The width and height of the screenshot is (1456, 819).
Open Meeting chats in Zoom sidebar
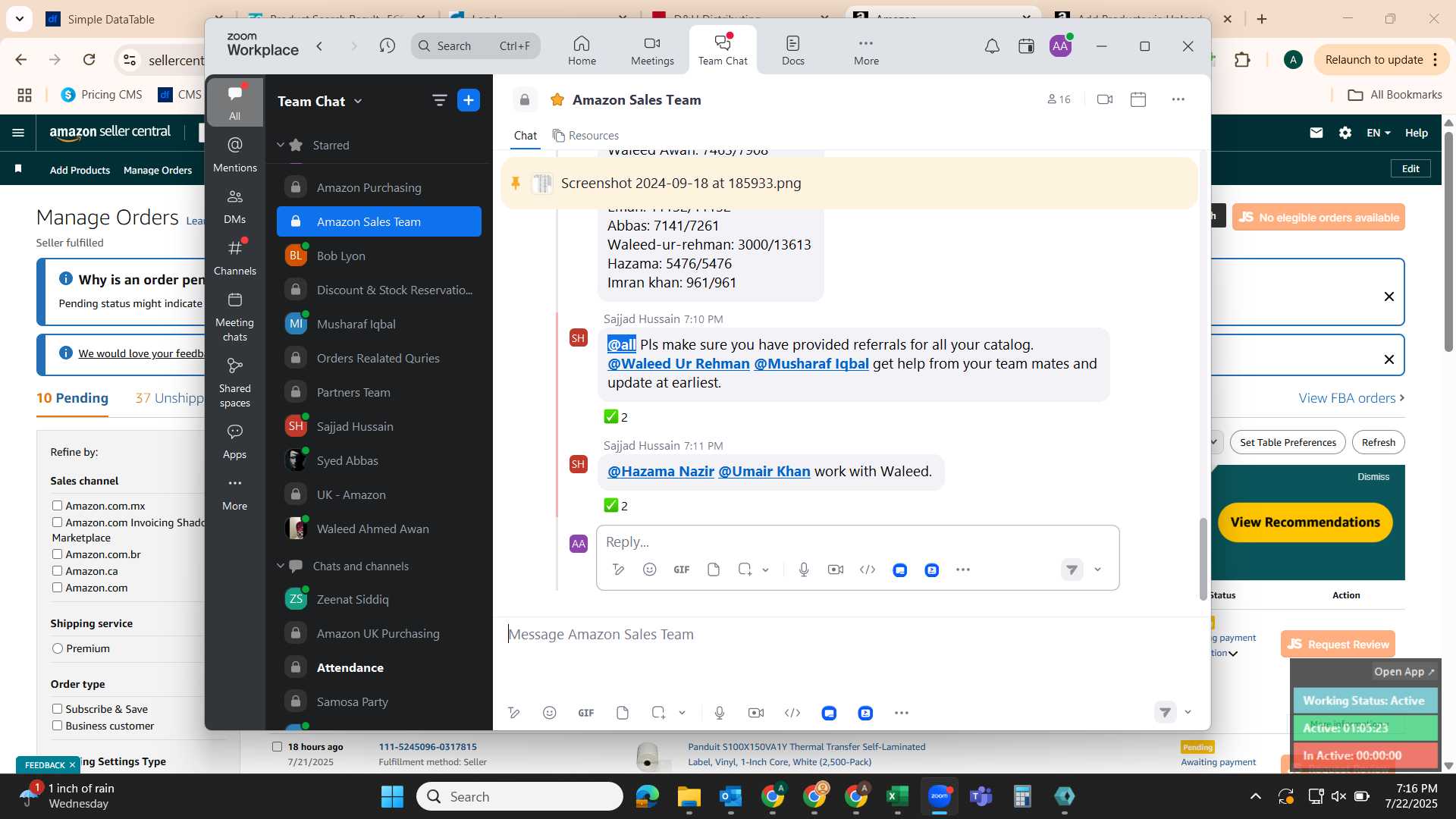[x=234, y=317]
